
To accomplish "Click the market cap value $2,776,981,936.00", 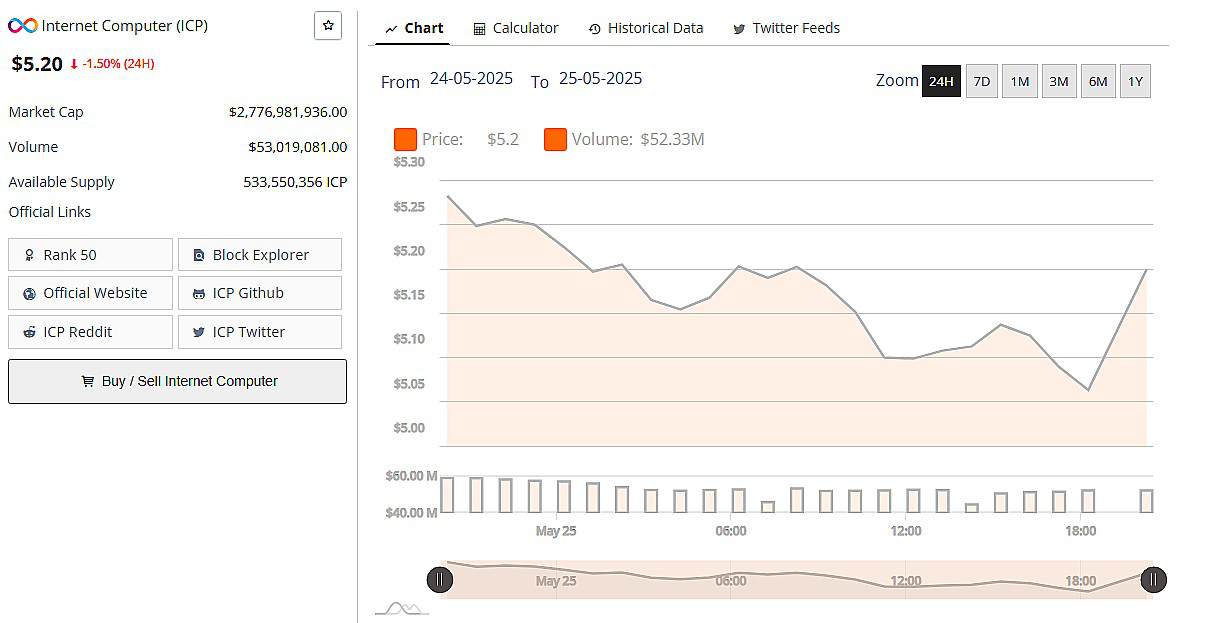I will point(288,112).
